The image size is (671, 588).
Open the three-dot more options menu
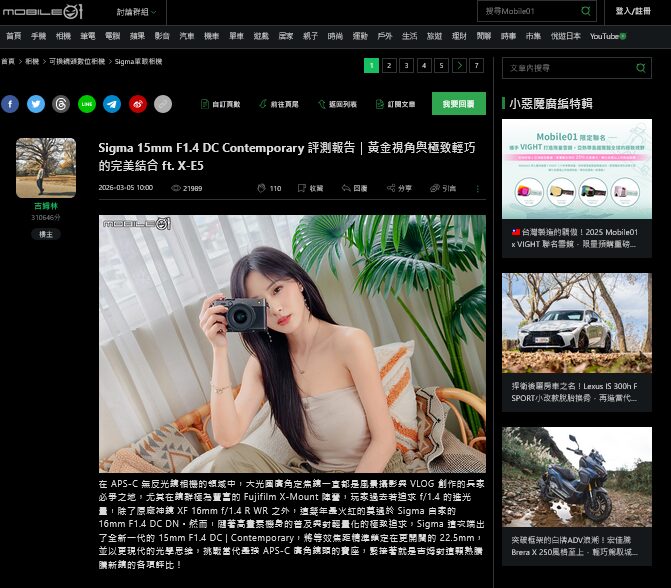(476, 188)
